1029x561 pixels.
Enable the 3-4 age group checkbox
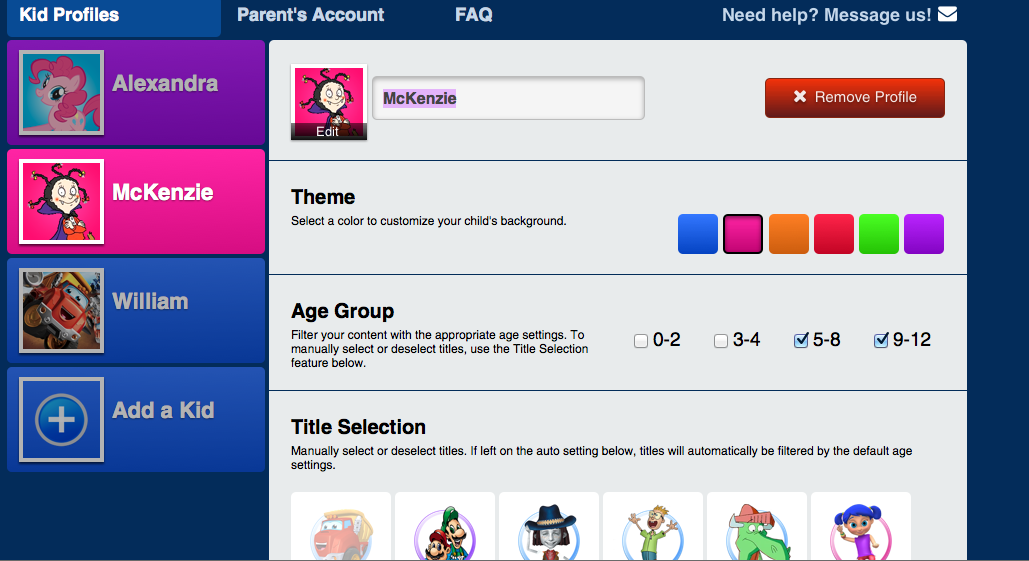click(x=721, y=341)
